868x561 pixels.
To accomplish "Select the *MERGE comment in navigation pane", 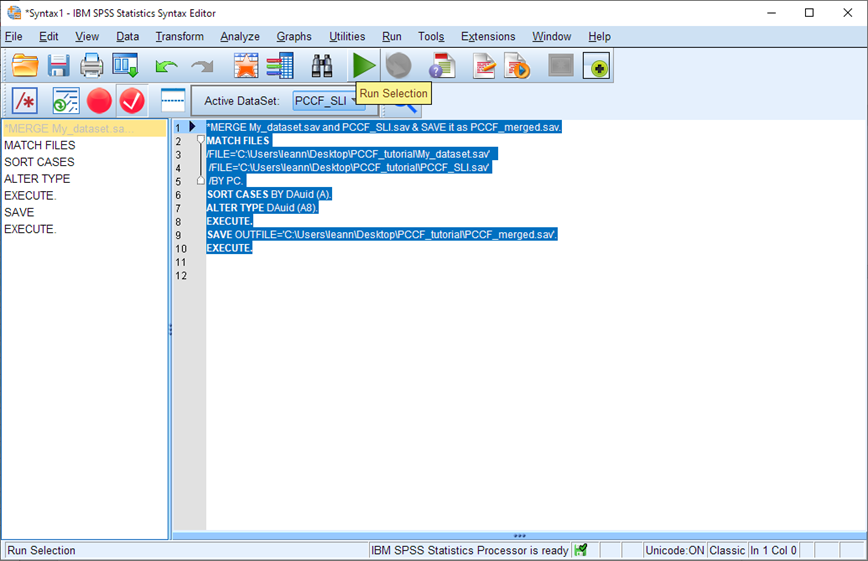I will pos(84,128).
